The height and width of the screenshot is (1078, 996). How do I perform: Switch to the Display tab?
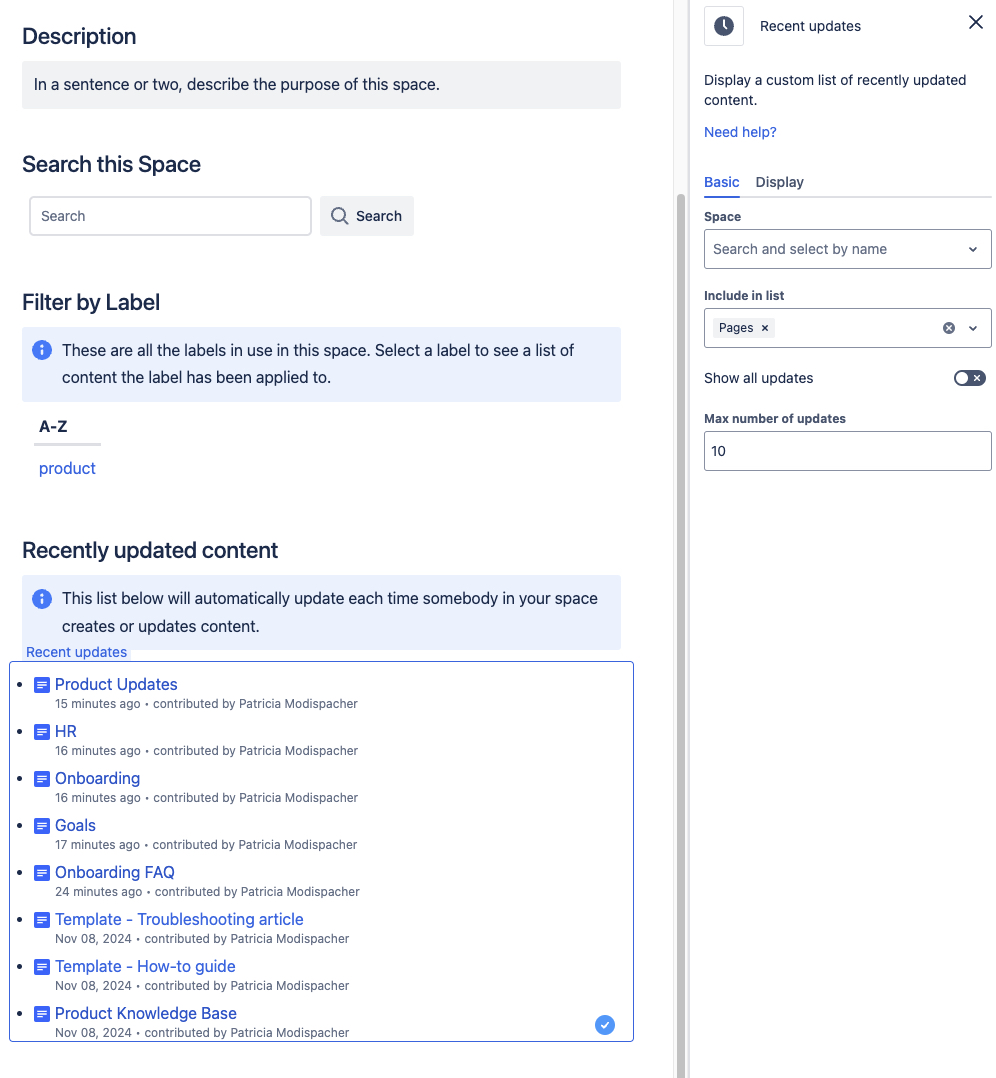(779, 182)
